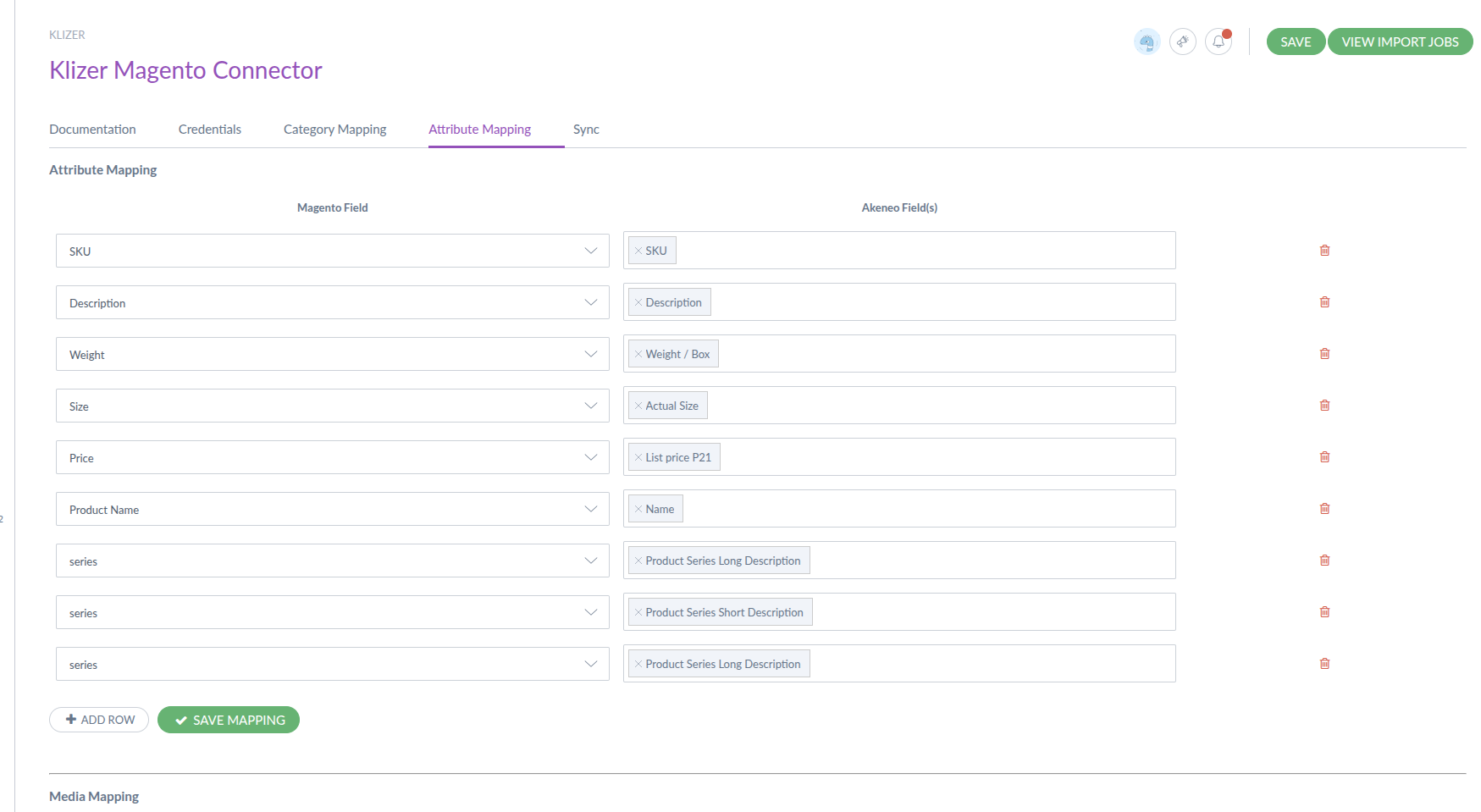Delete the Price mapping row

(1324, 457)
